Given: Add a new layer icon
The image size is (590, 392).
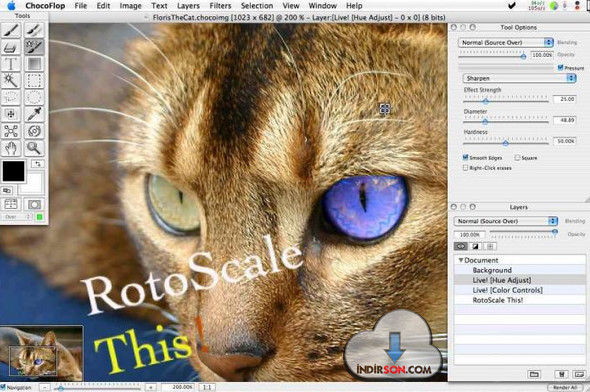Looking at the screenshot, I should coord(579,374).
